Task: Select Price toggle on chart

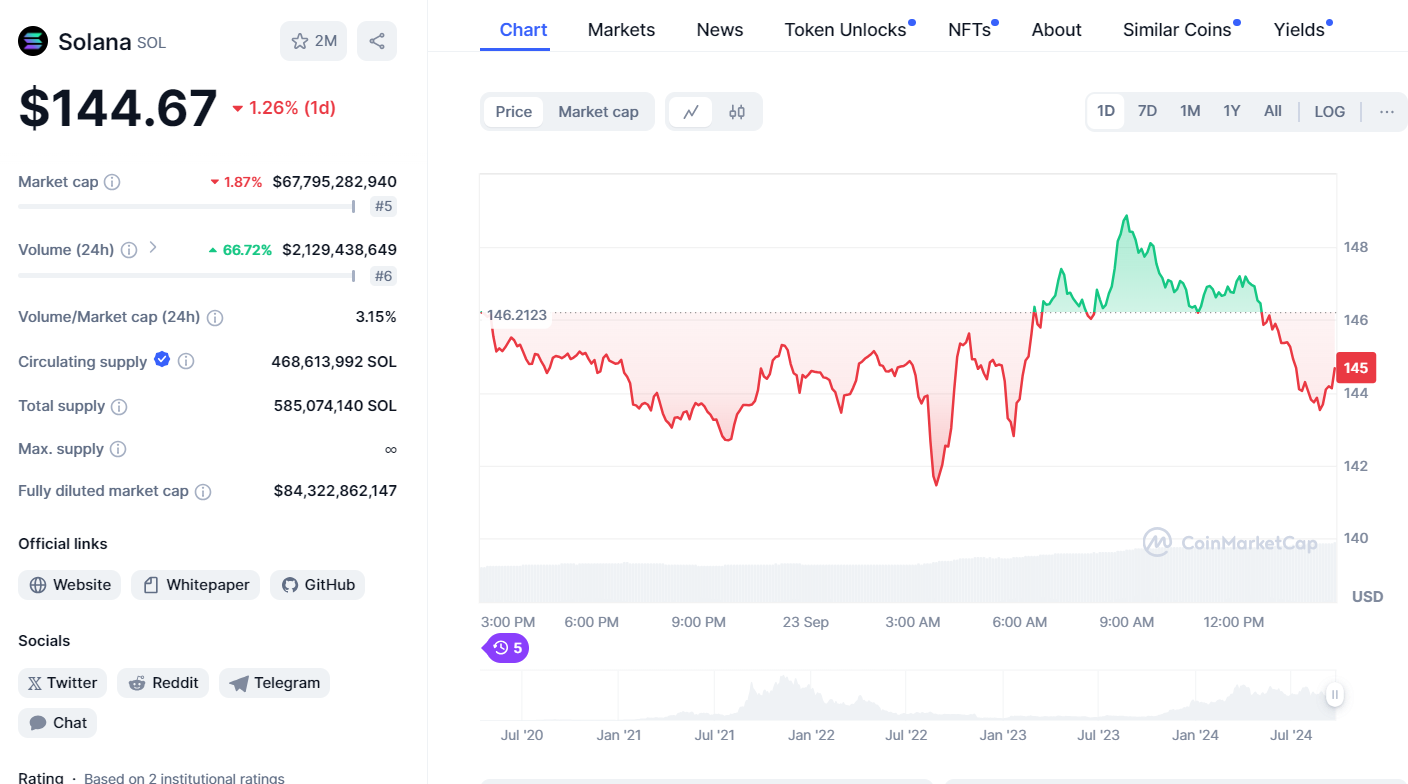Action: 514,112
